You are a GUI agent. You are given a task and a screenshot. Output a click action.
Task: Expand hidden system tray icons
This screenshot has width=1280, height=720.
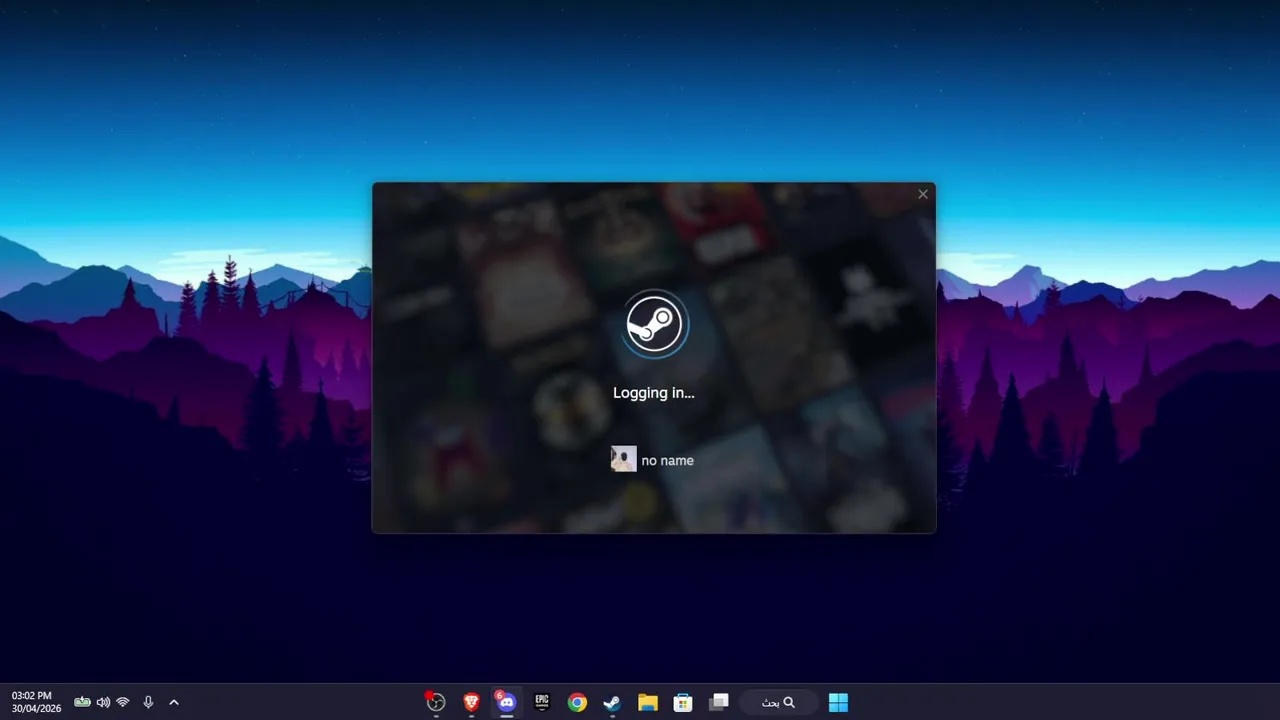click(174, 702)
